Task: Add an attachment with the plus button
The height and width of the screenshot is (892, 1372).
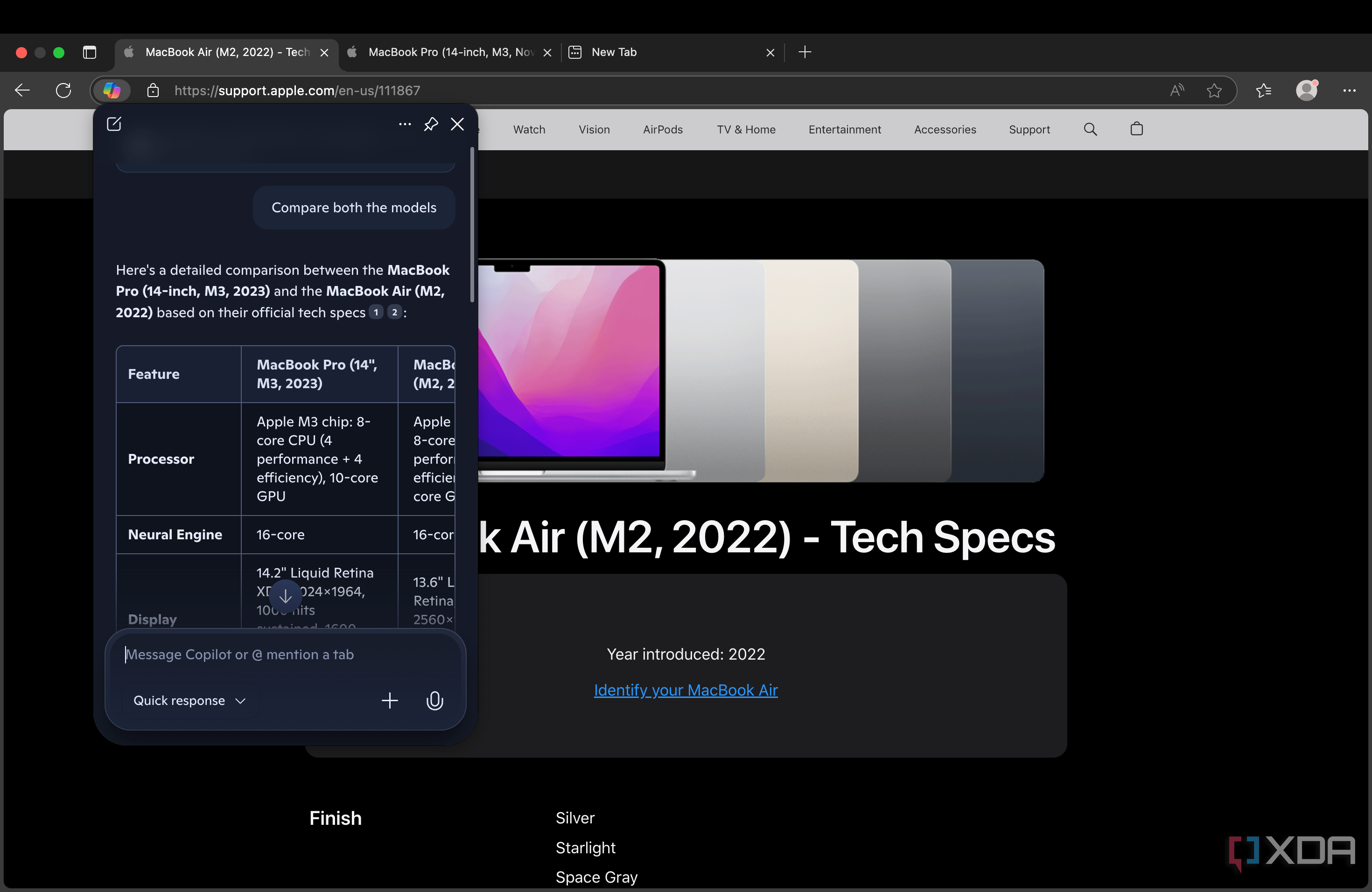Action: [x=390, y=700]
